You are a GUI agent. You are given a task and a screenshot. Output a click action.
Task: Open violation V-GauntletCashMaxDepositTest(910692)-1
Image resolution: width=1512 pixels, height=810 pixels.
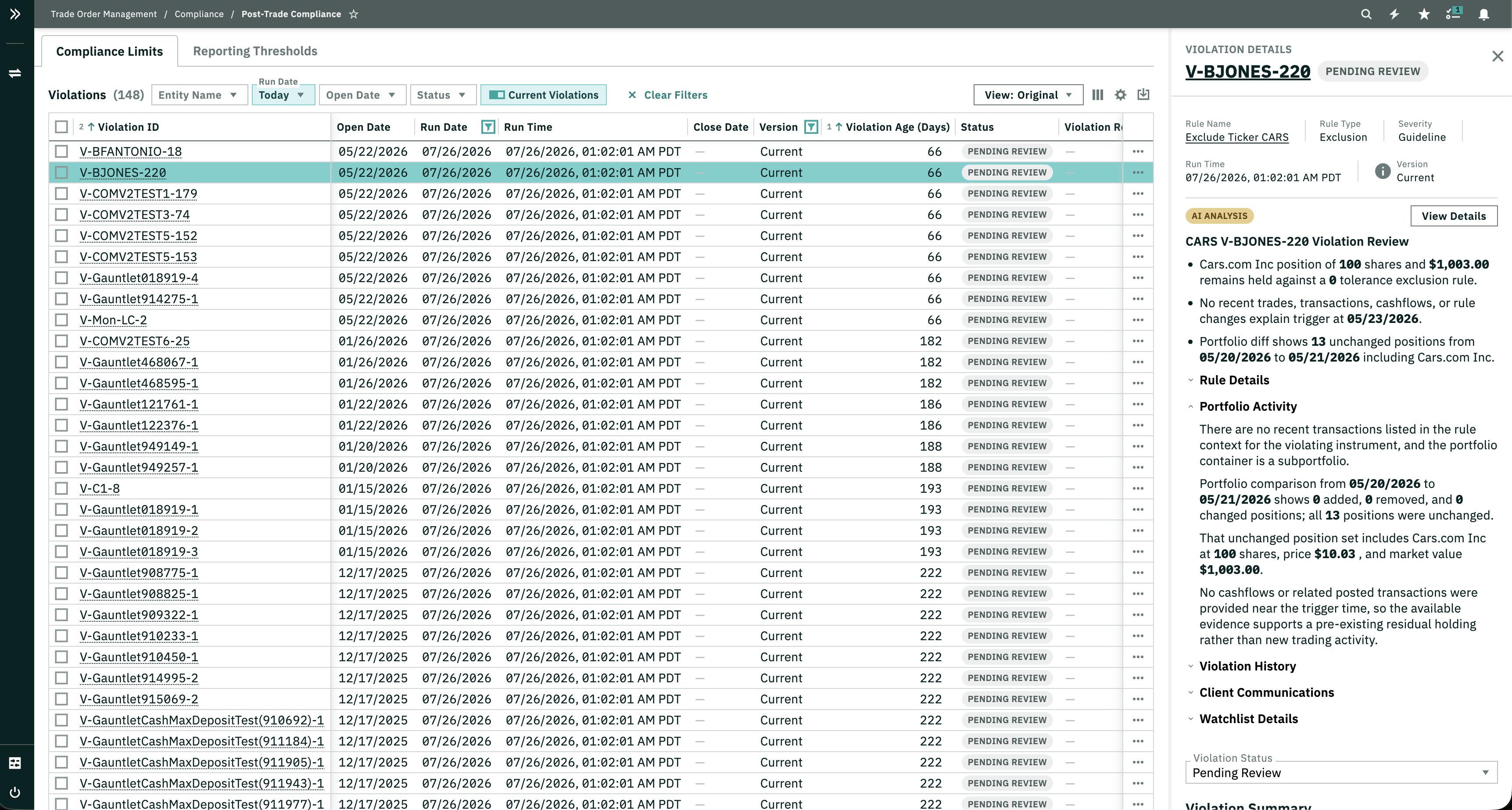202,720
